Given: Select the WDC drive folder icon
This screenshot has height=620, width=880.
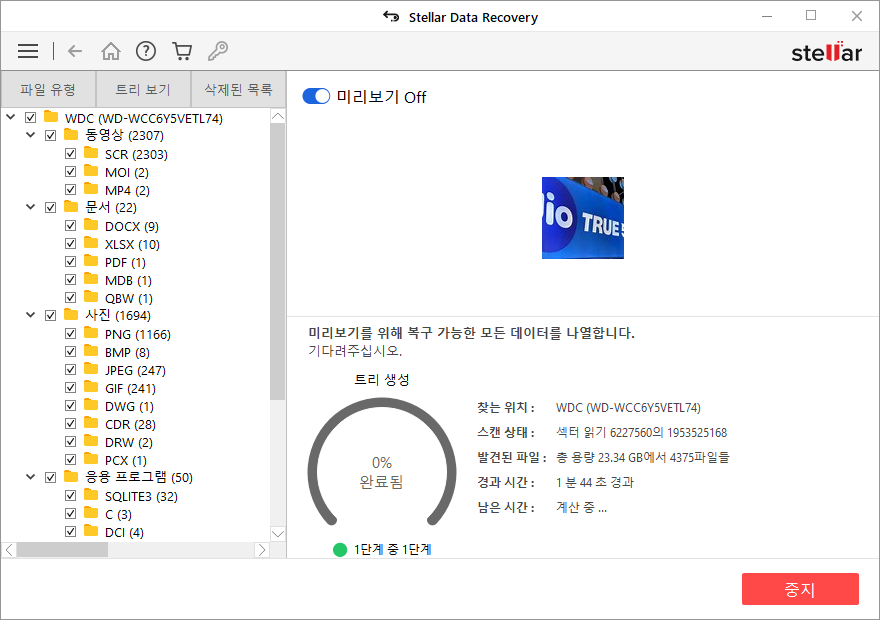Looking at the screenshot, I should coord(51,117).
